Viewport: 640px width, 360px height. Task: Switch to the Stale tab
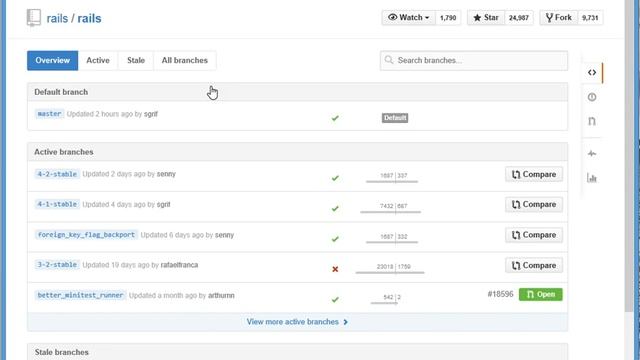click(136, 60)
